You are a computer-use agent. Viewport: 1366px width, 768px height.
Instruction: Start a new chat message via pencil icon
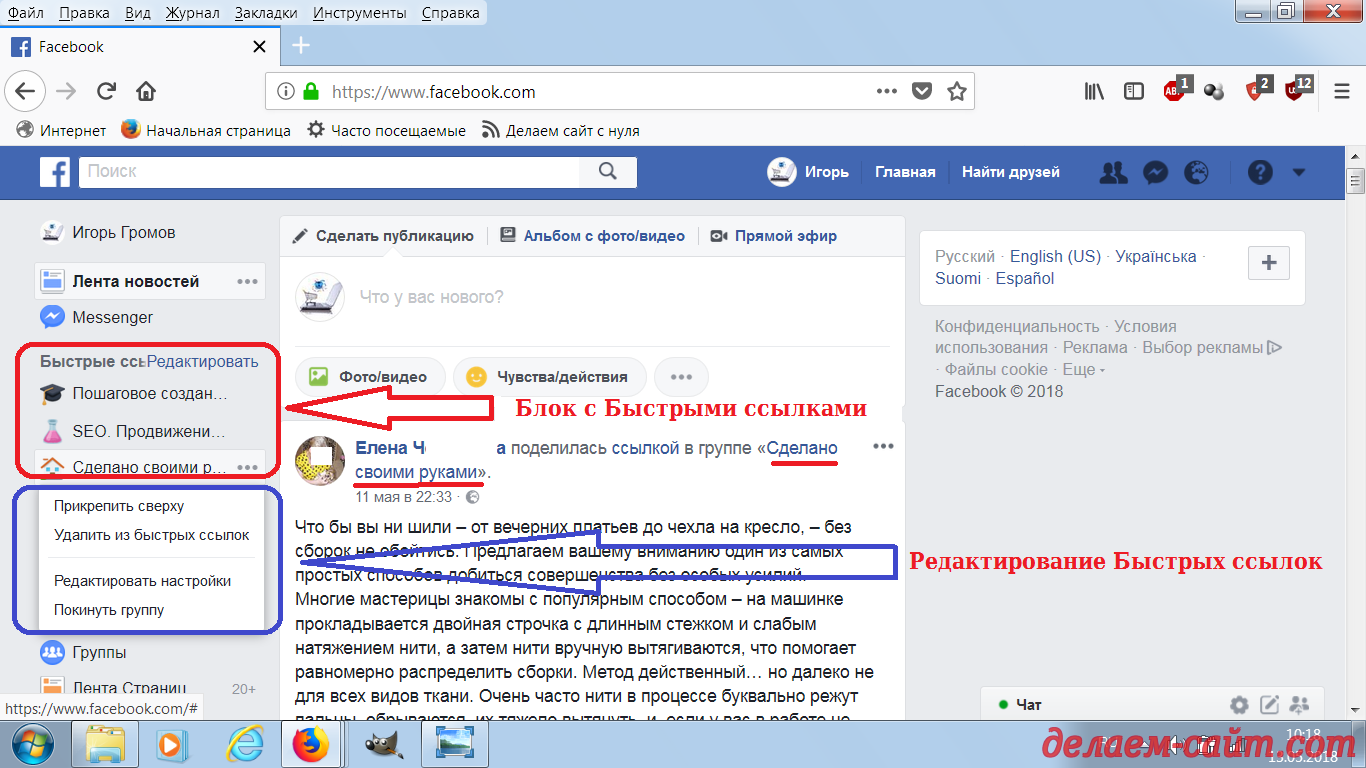point(1268,705)
